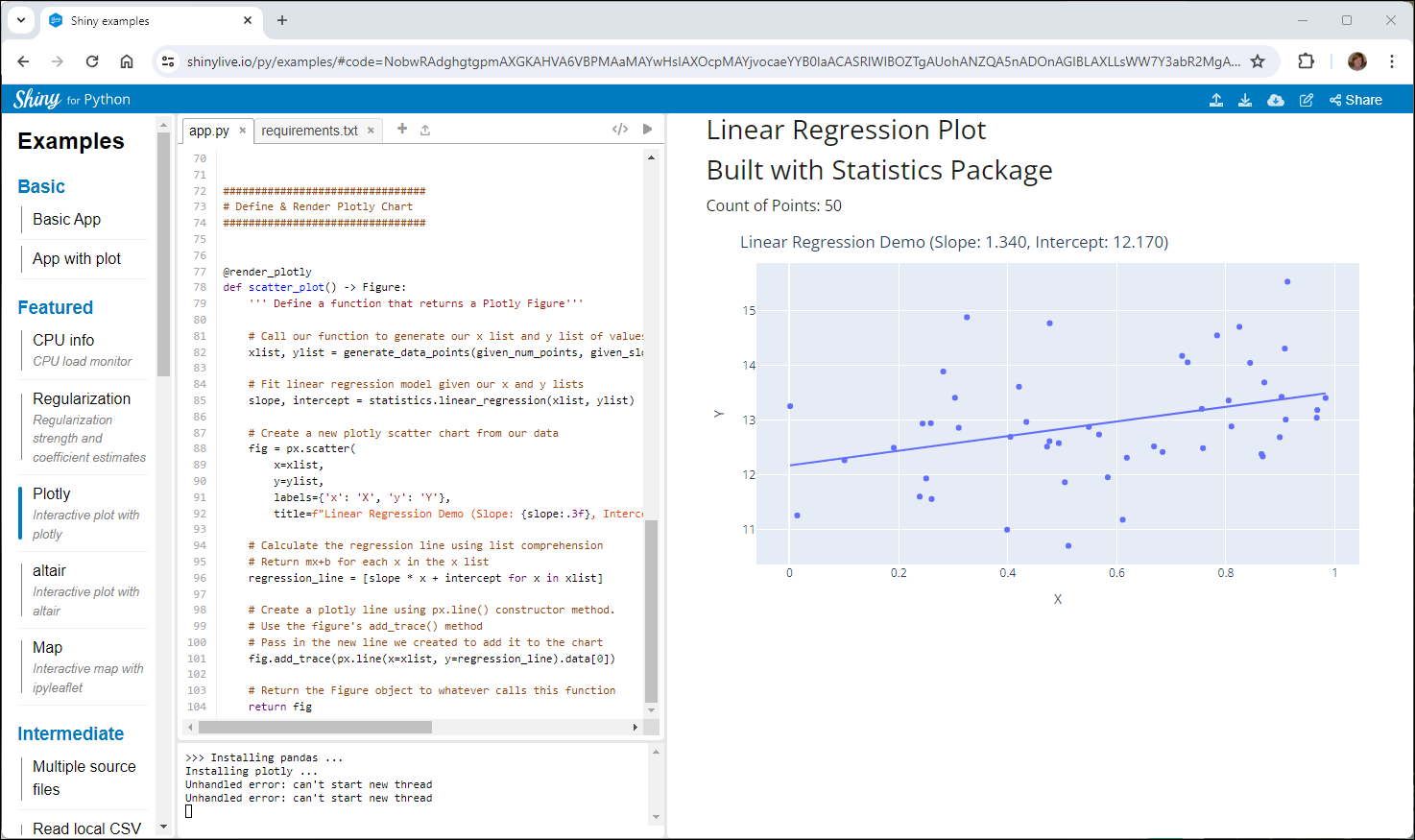Click code line 85 linear_regression call

point(441,400)
